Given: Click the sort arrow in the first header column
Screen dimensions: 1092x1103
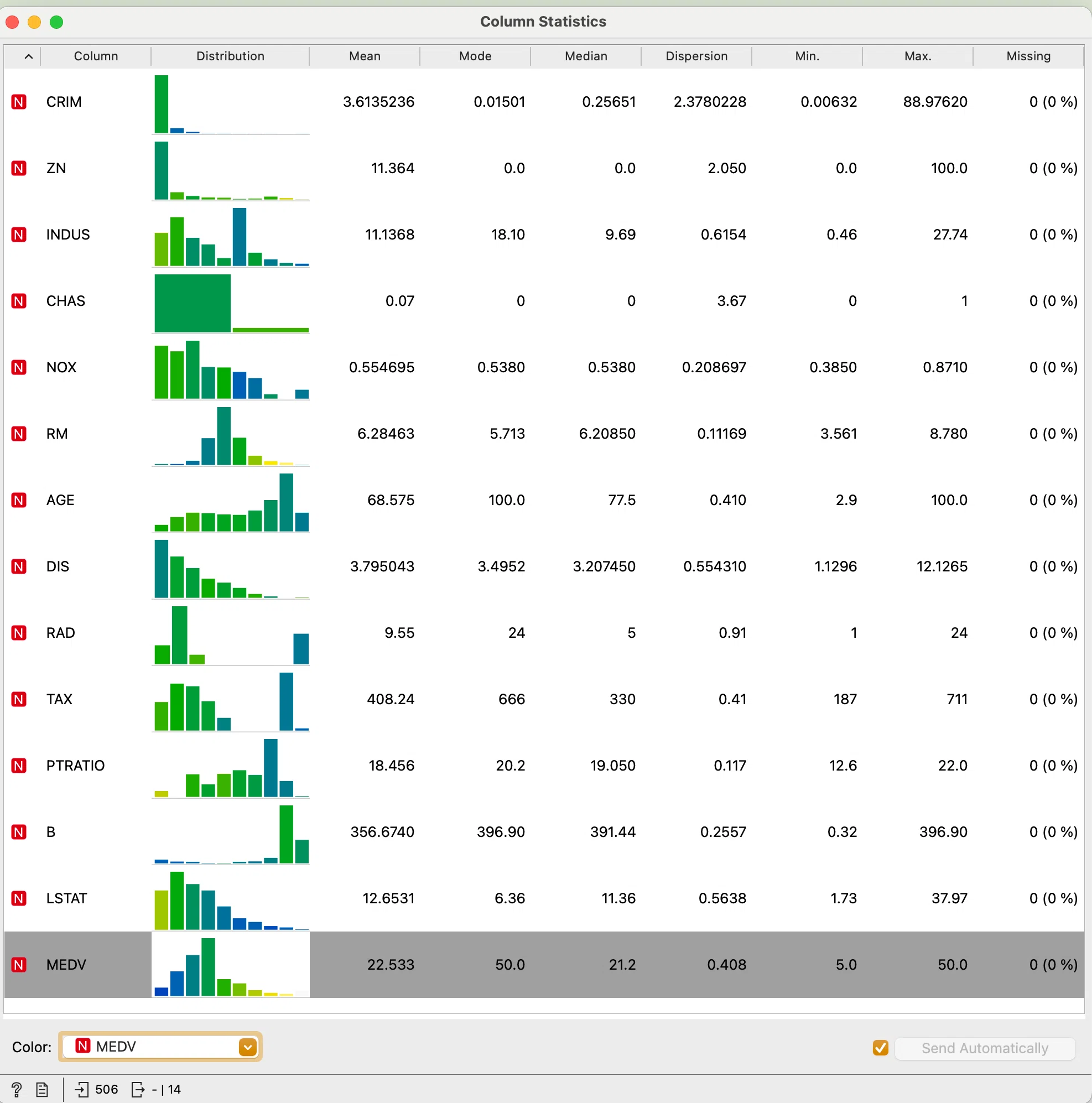Looking at the screenshot, I should click(x=29, y=56).
